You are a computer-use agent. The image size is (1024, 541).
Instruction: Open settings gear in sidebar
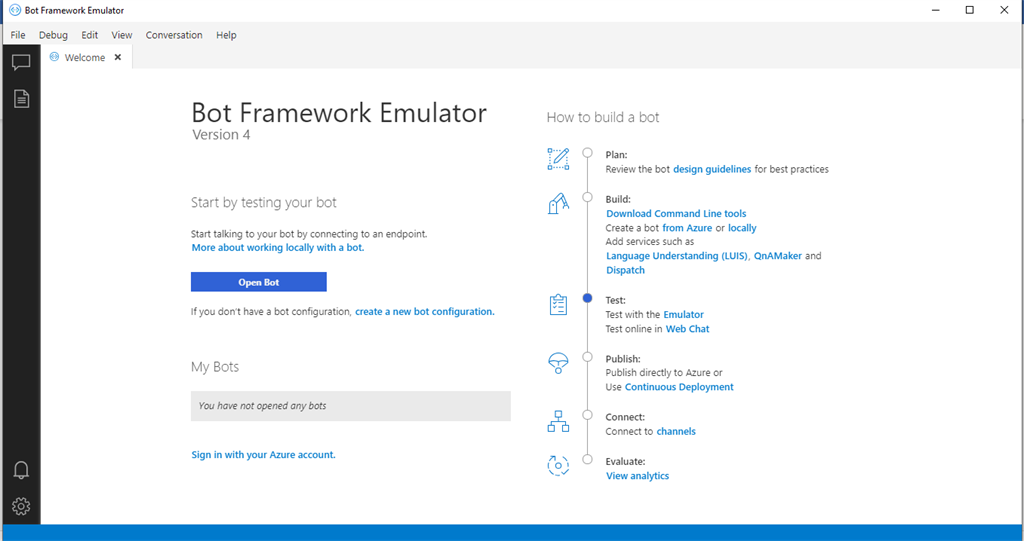(x=21, y=506)
